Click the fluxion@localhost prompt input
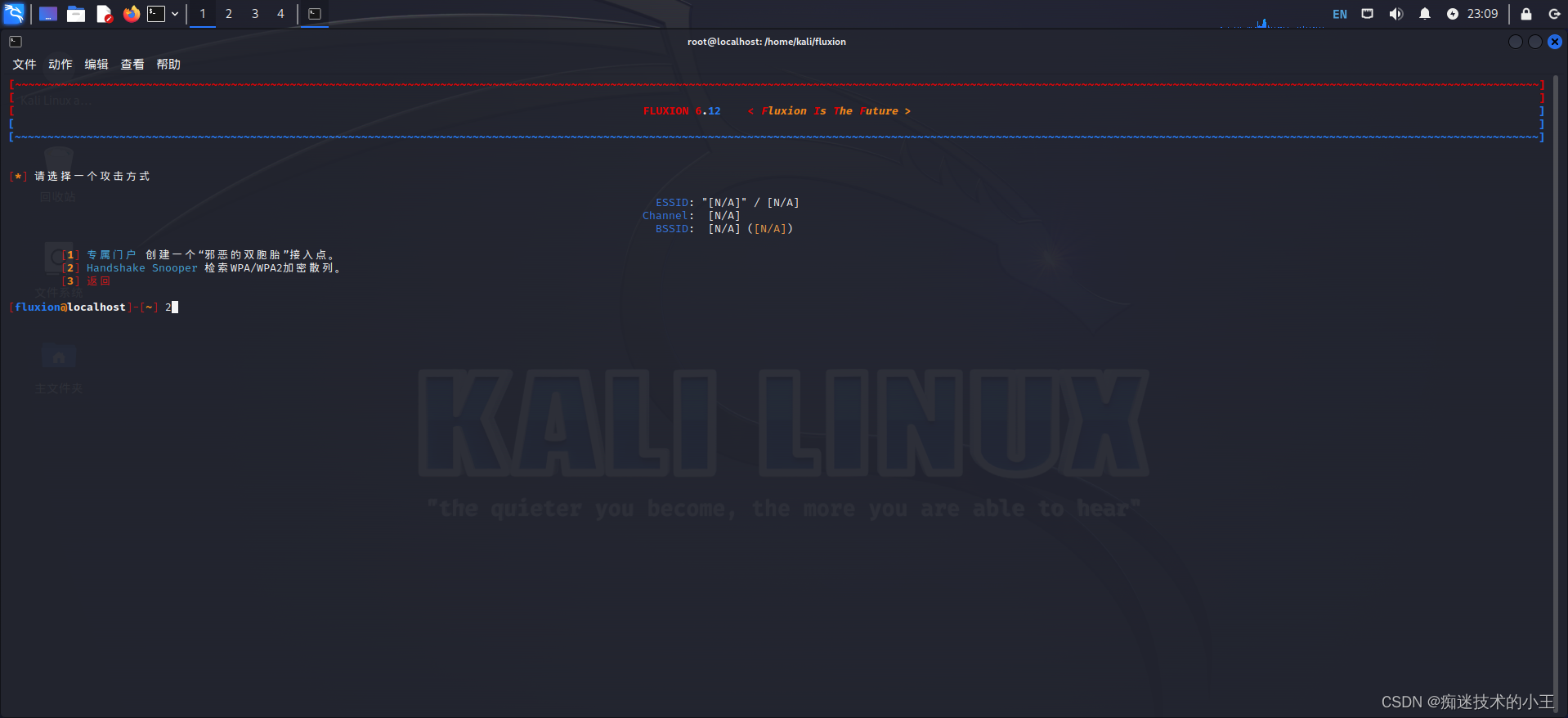 pyautogui.click(x=93, y=307)
